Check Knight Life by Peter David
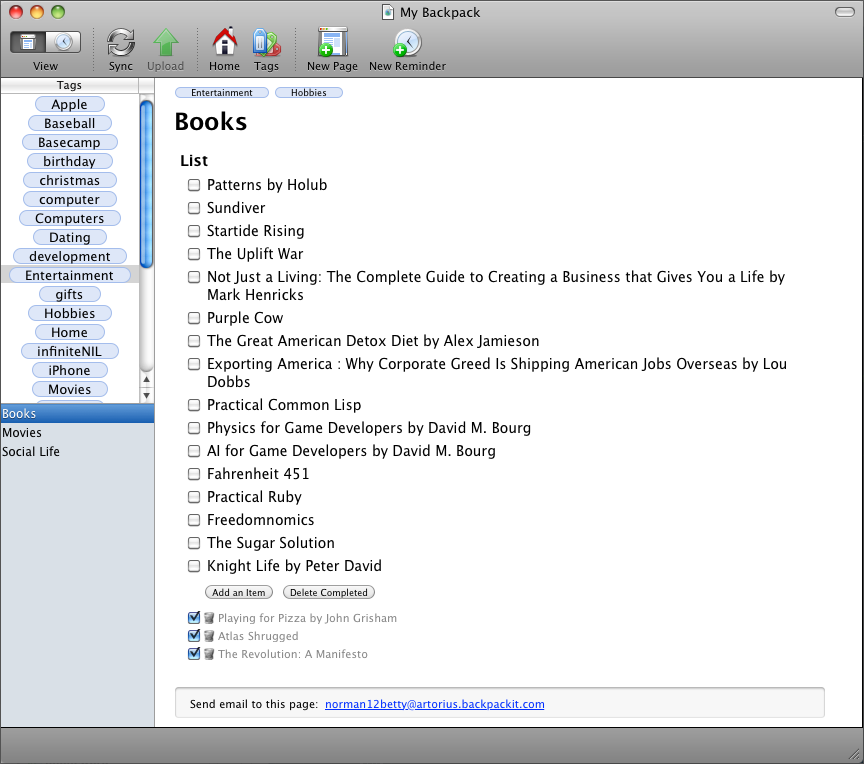864x764 pixels. (x=194, y=566)
